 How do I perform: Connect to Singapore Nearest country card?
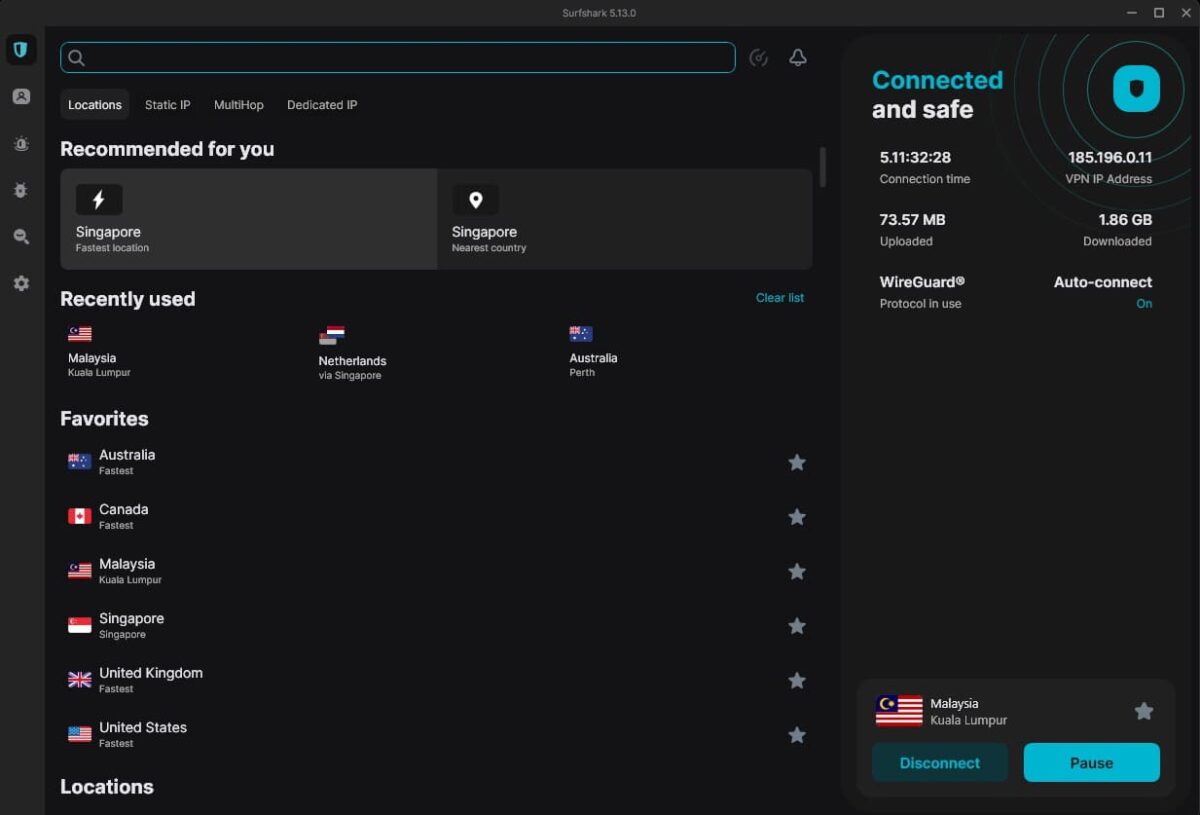[x=625, y=219]
